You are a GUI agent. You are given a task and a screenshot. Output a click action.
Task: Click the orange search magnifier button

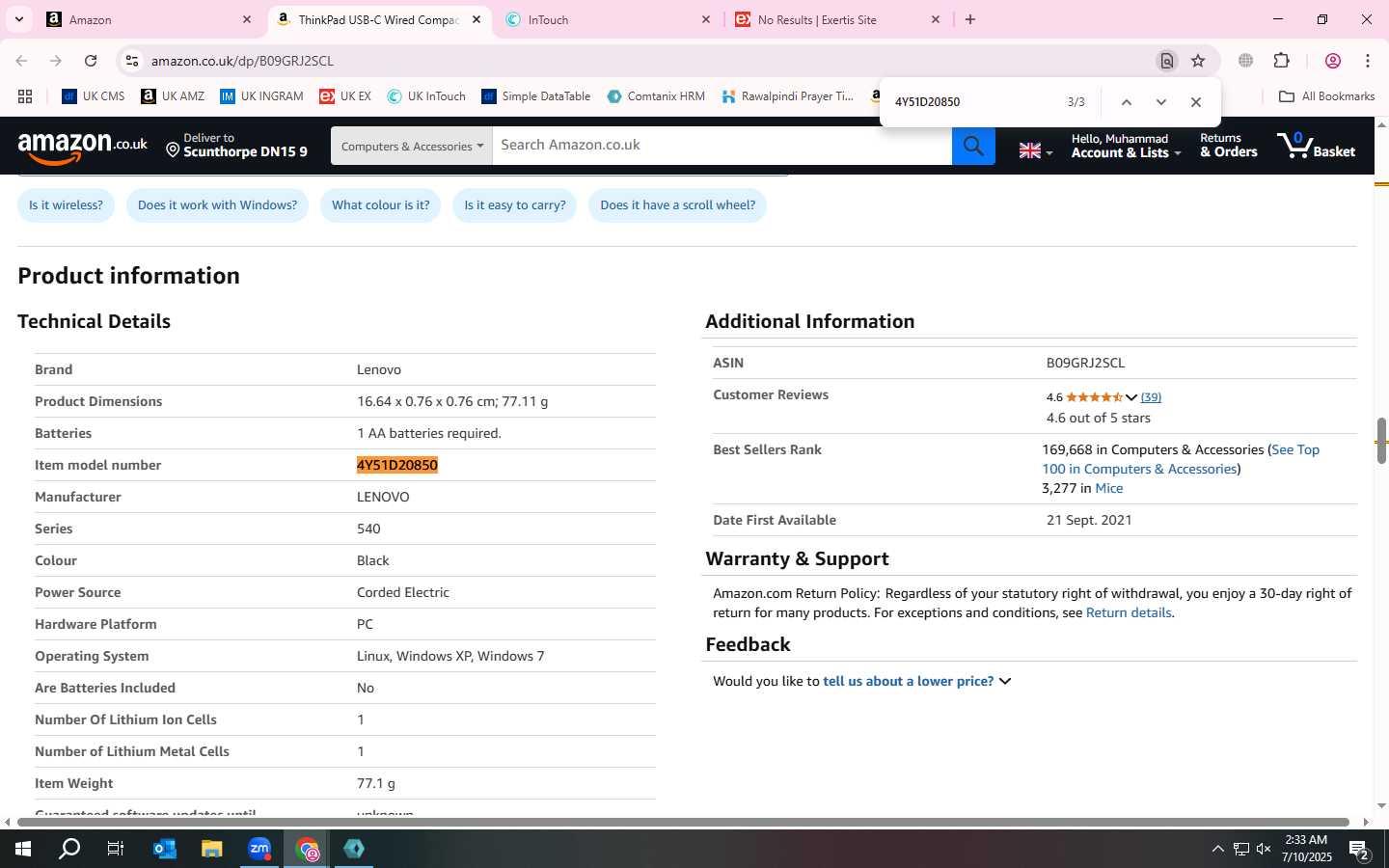(x=973, y=146)
